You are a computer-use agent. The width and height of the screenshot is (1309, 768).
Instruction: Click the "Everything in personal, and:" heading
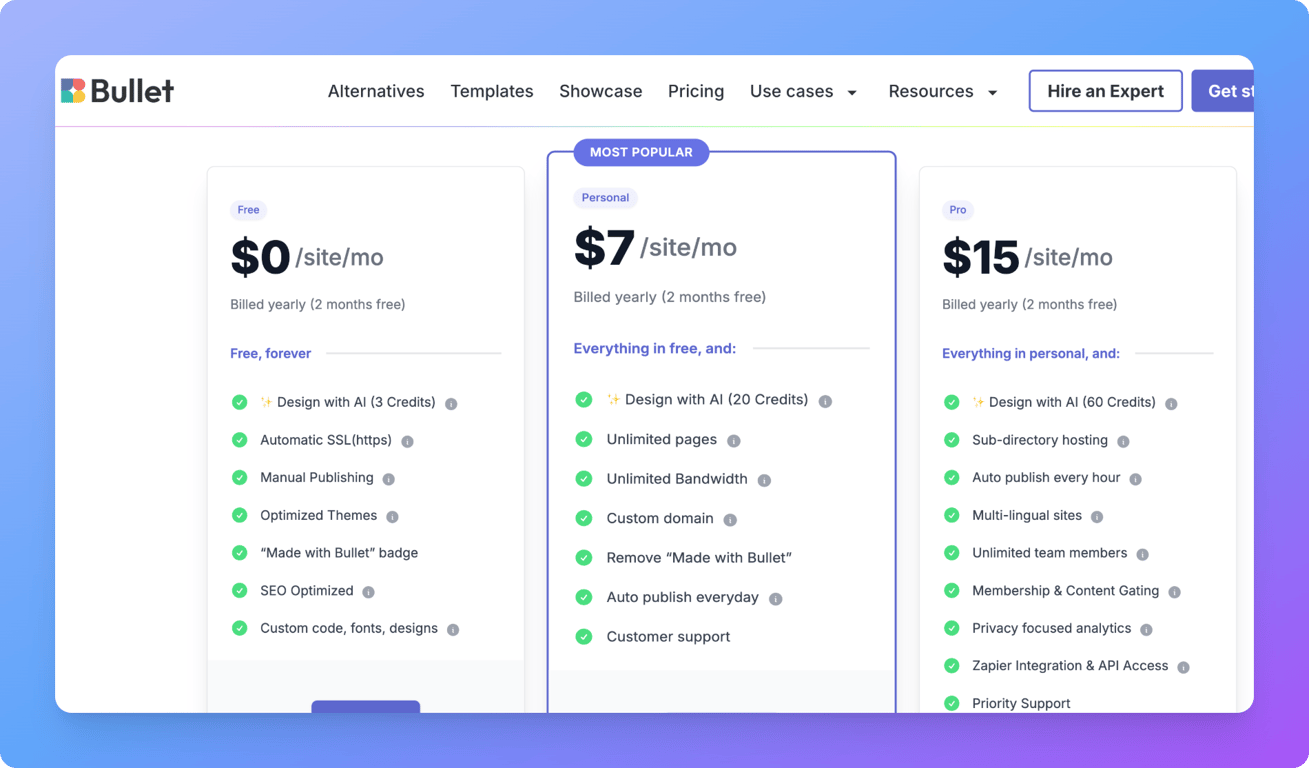(x=1031, y=353)
